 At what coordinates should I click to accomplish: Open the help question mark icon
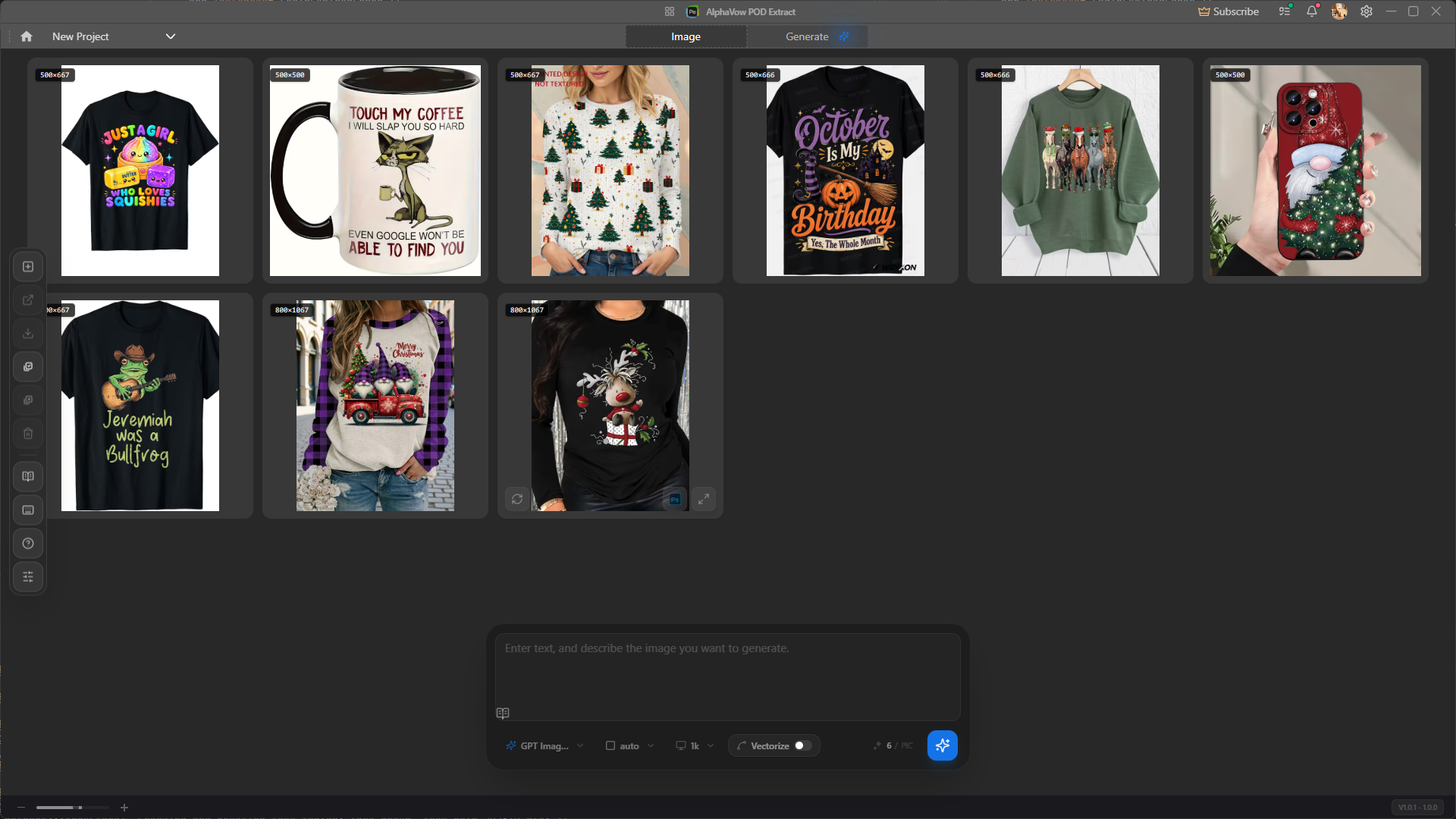(x=28, y=544)
